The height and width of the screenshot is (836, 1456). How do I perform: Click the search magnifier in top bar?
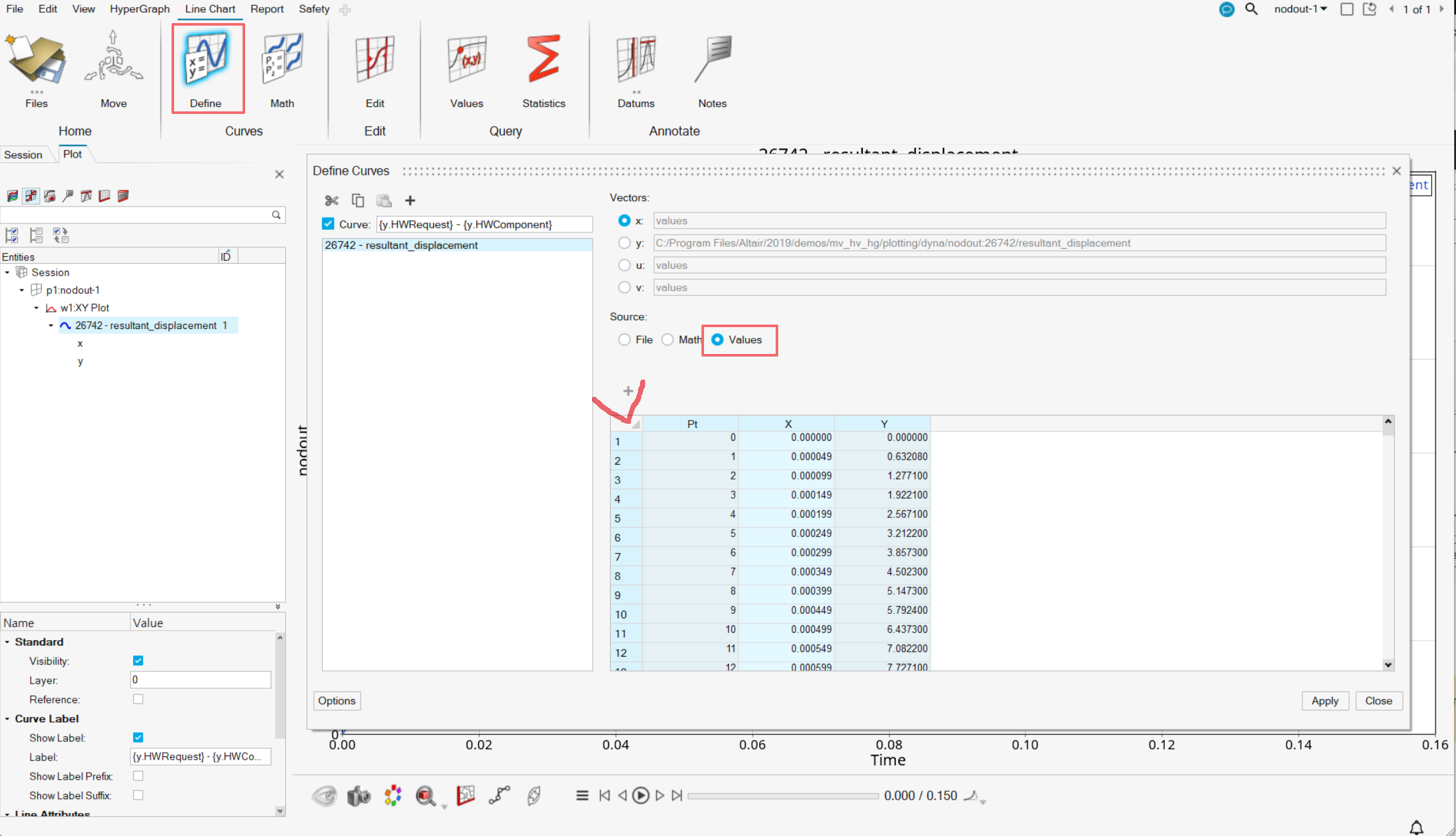[x=1251, y=9]
